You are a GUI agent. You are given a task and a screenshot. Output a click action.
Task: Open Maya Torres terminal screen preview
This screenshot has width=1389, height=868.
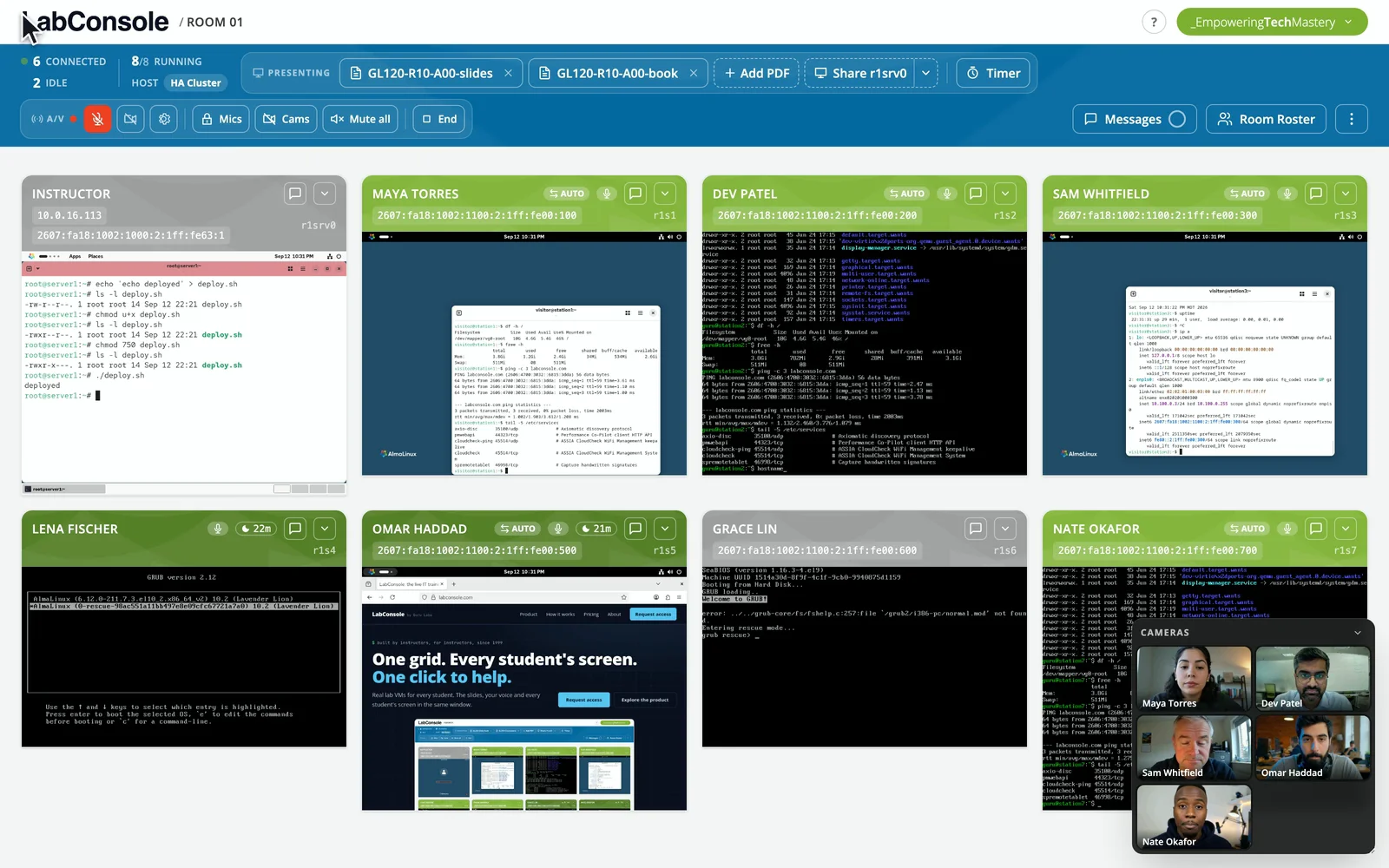524,353
